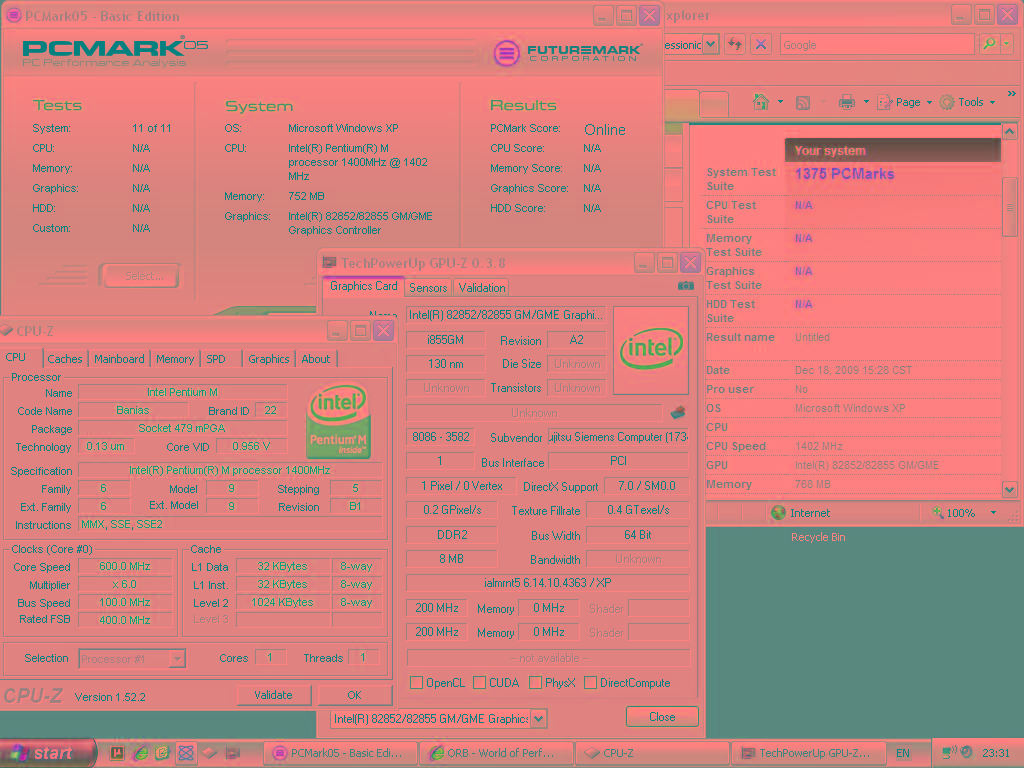This screenshot has height=768, width=1024.
Task: Open the Validation tab in GPU-Z
Action: click(481, 287)
